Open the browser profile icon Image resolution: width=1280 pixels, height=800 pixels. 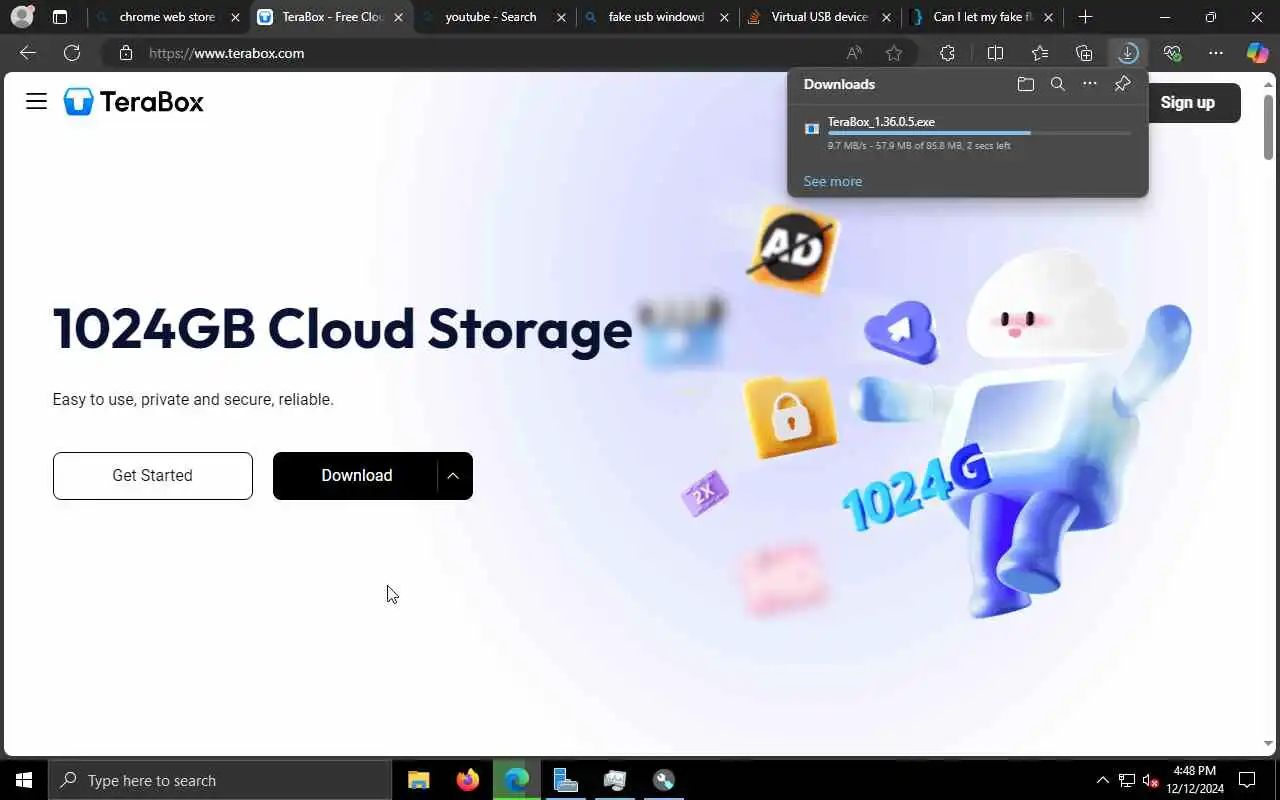(x=22, y=17)
